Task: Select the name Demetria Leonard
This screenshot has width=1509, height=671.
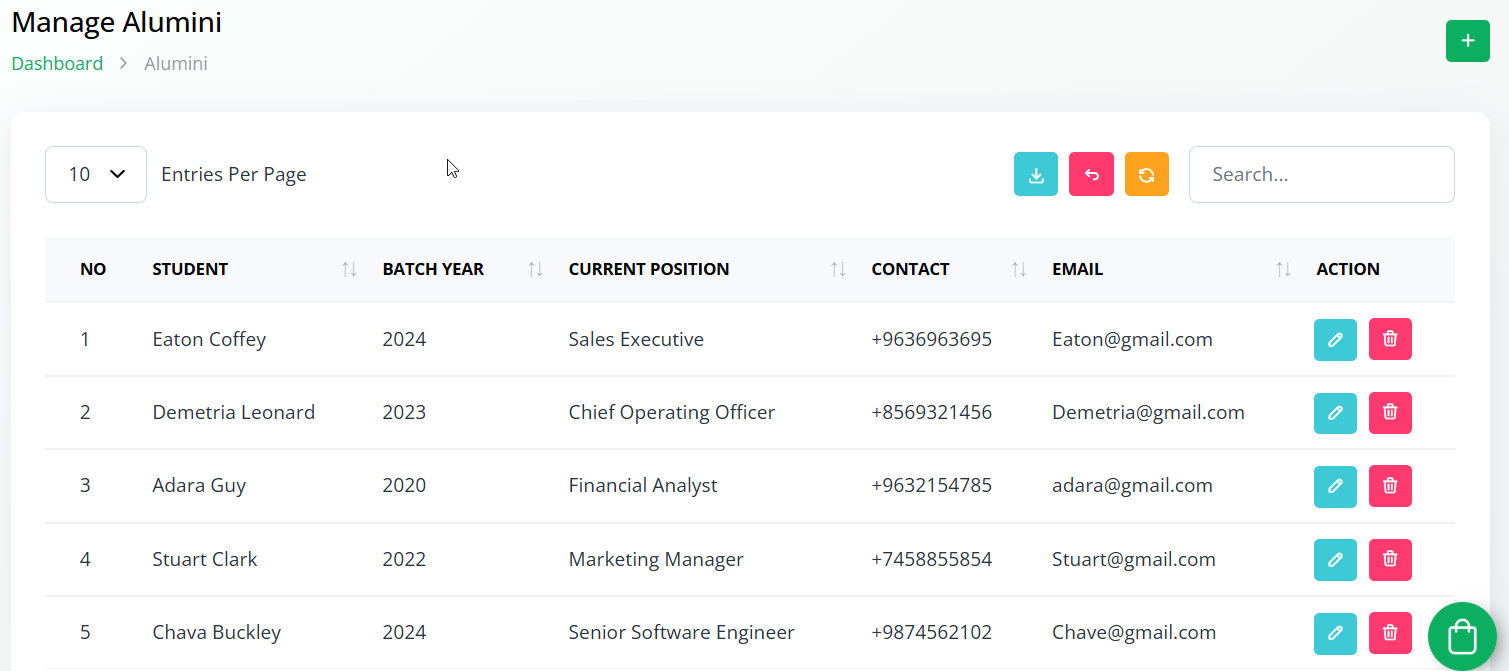Action: [x=233, y=412]
